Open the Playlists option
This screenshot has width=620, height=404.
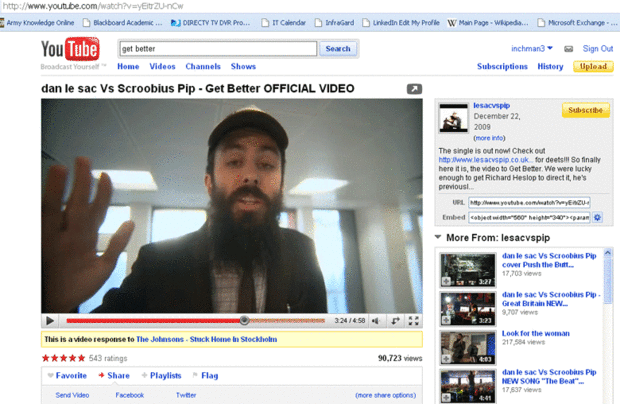(161, 376)
